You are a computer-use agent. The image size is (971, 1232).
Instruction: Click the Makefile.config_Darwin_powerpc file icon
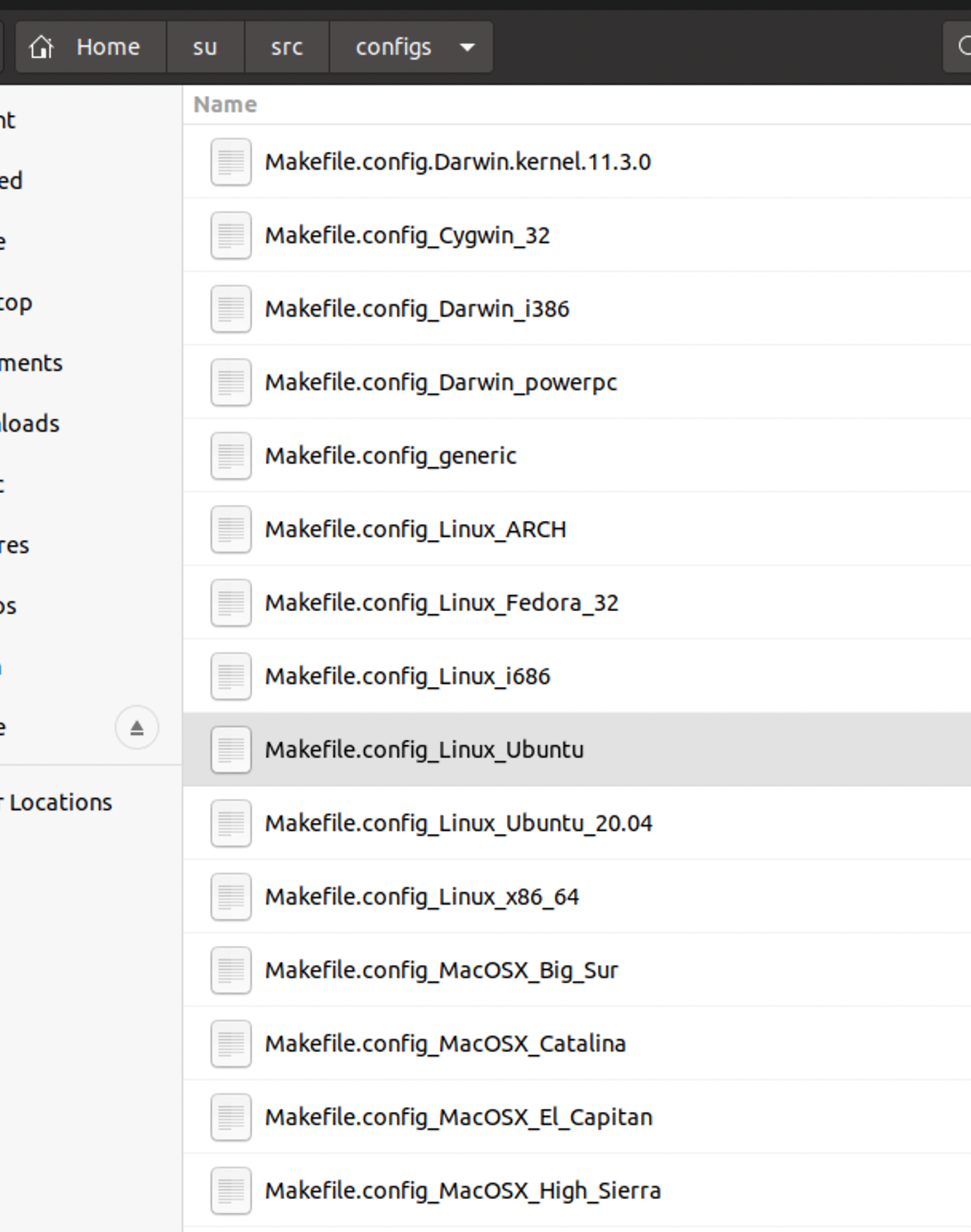(231, 383)
